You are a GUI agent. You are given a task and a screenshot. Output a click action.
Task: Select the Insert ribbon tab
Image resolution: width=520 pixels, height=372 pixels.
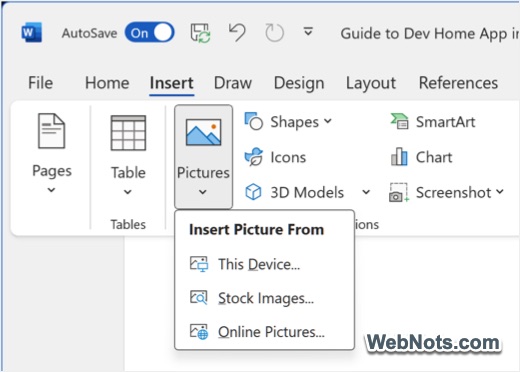pyautogui.click(x=171, y=83)
